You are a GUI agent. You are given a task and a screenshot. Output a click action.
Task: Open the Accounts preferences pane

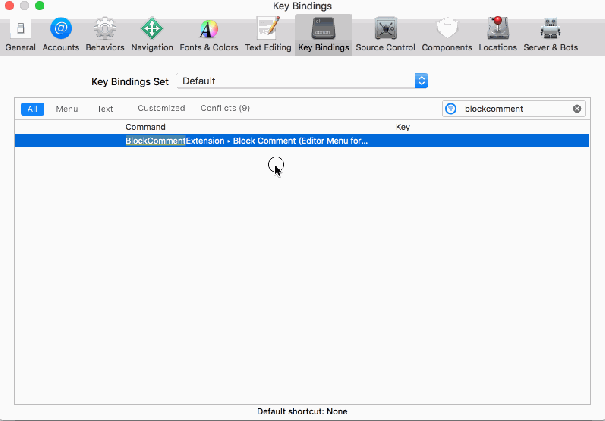(x=61, y=33)
